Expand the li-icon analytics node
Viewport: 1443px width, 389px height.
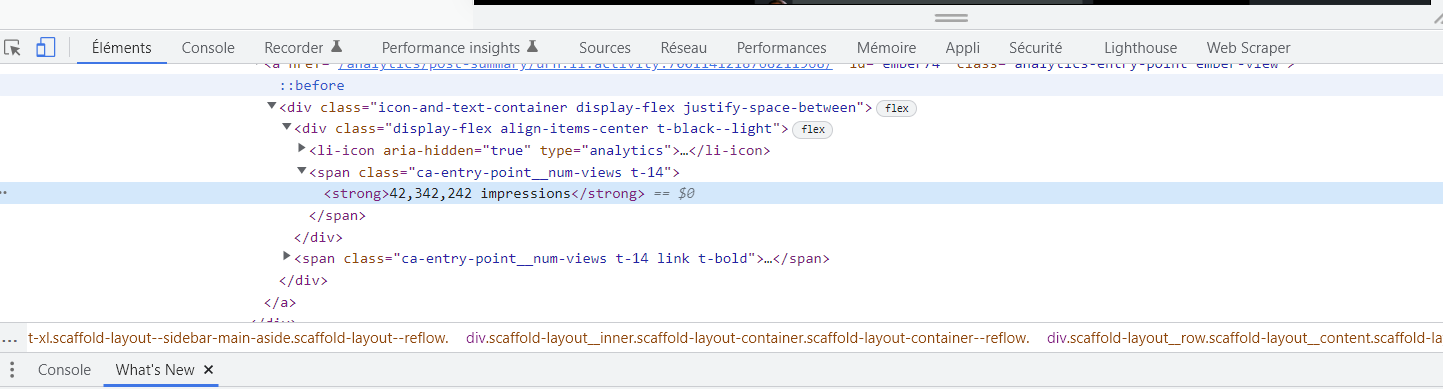coord(302,149)
